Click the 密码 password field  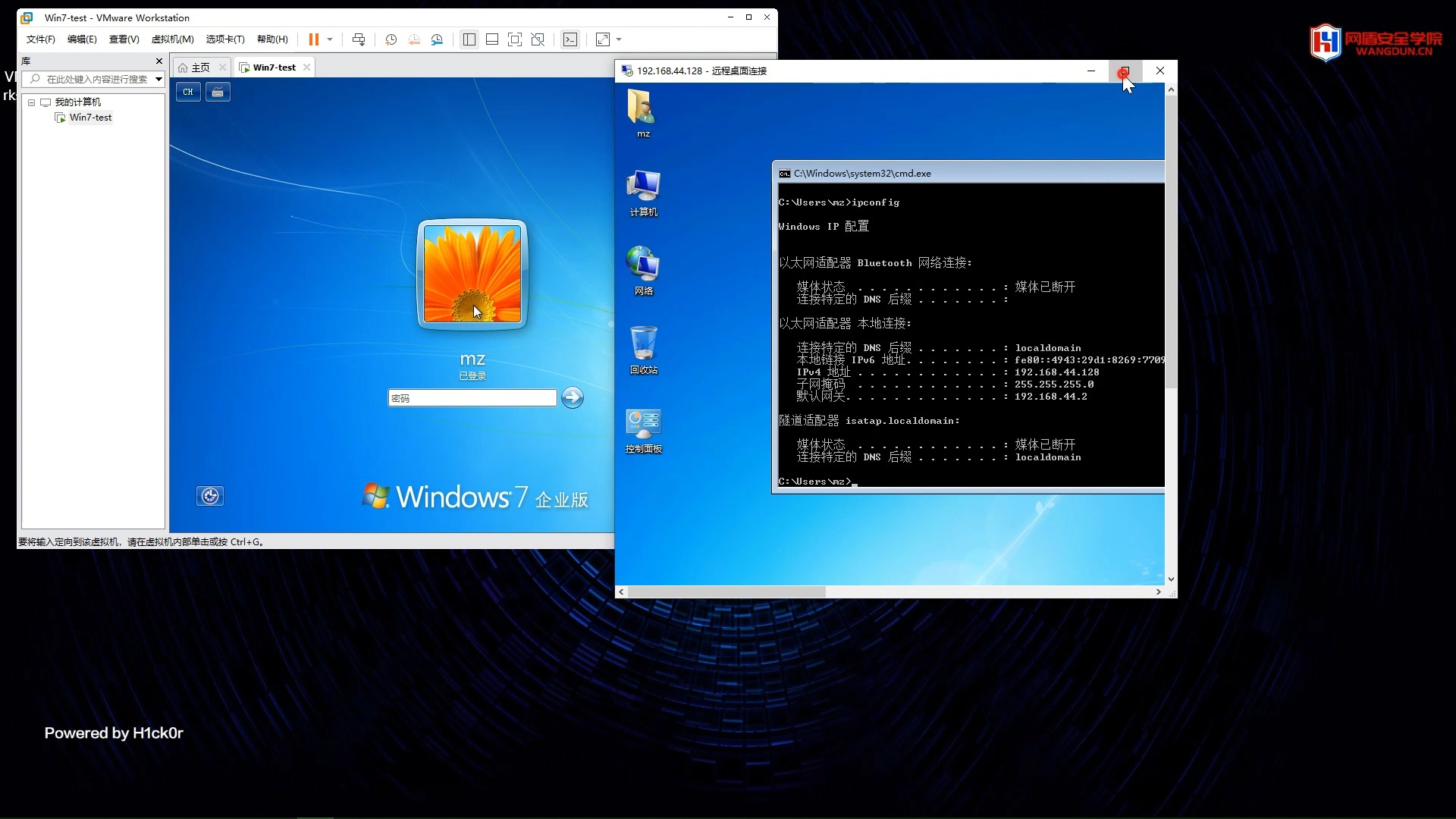(472, 398)
